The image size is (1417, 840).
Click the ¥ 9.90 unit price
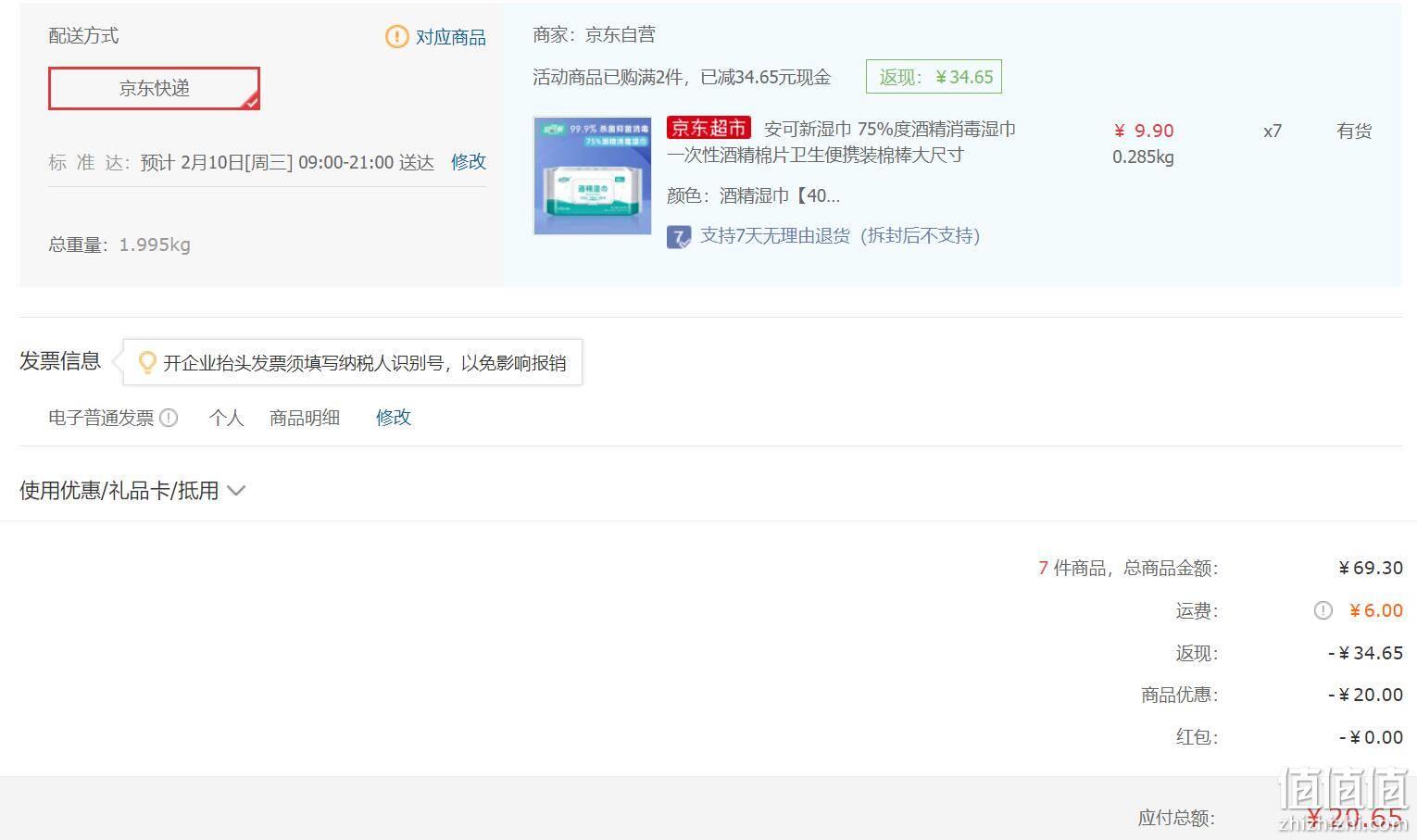1143,131
